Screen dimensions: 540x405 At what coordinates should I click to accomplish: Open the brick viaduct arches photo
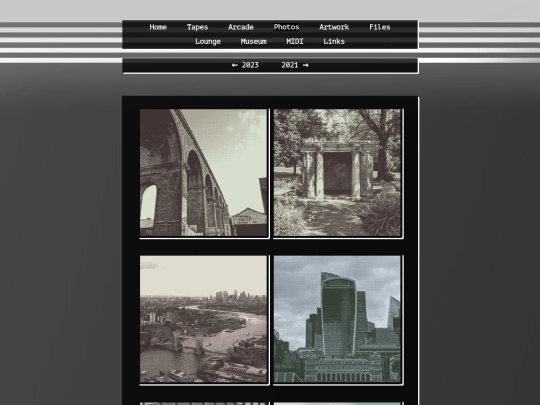click(x=204, y=173)
